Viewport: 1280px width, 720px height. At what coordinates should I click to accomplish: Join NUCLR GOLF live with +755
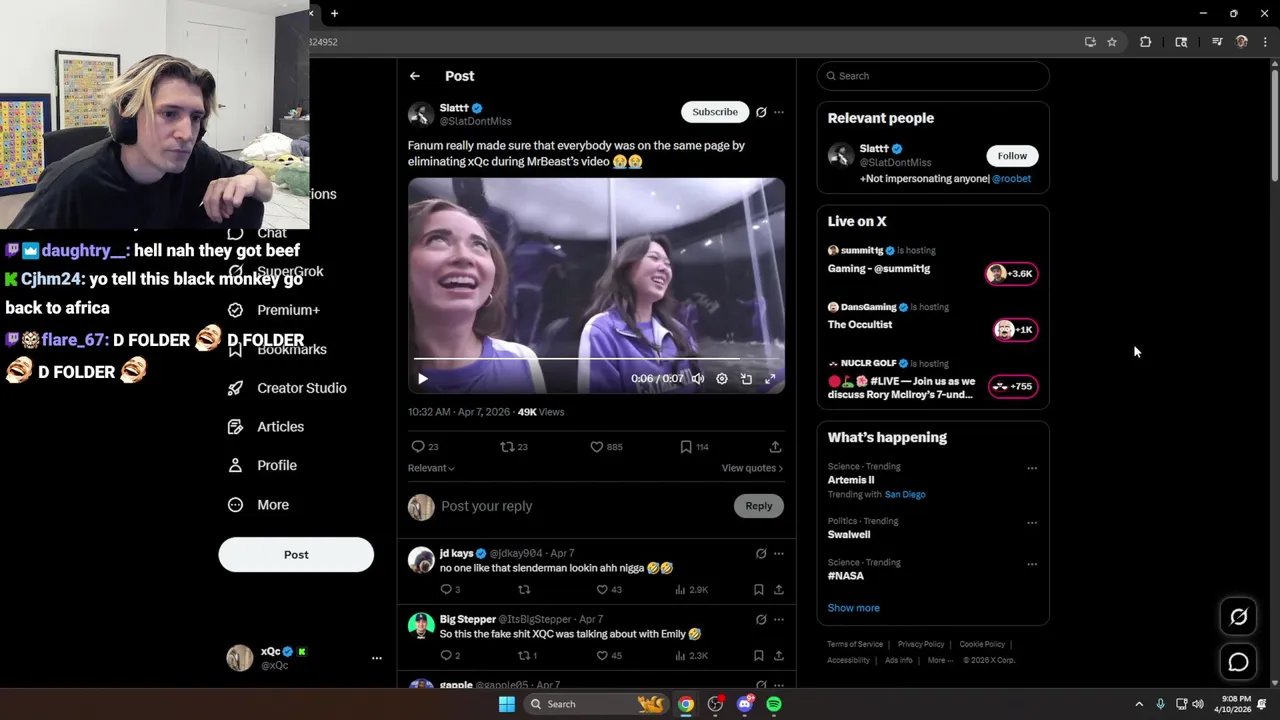tap(1013, 386)
